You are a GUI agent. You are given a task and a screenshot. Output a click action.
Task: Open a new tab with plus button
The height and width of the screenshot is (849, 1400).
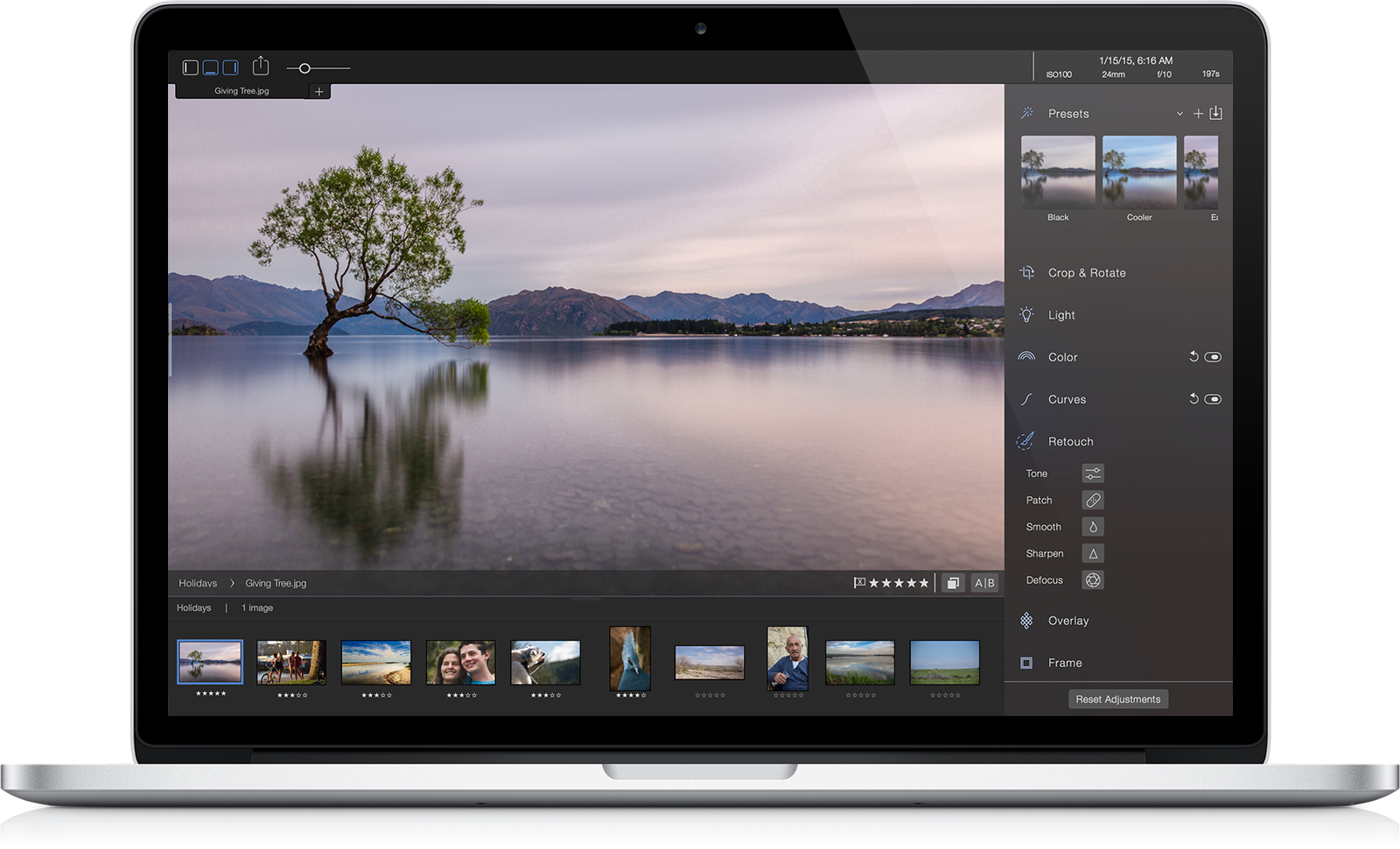tap(319, 91)
